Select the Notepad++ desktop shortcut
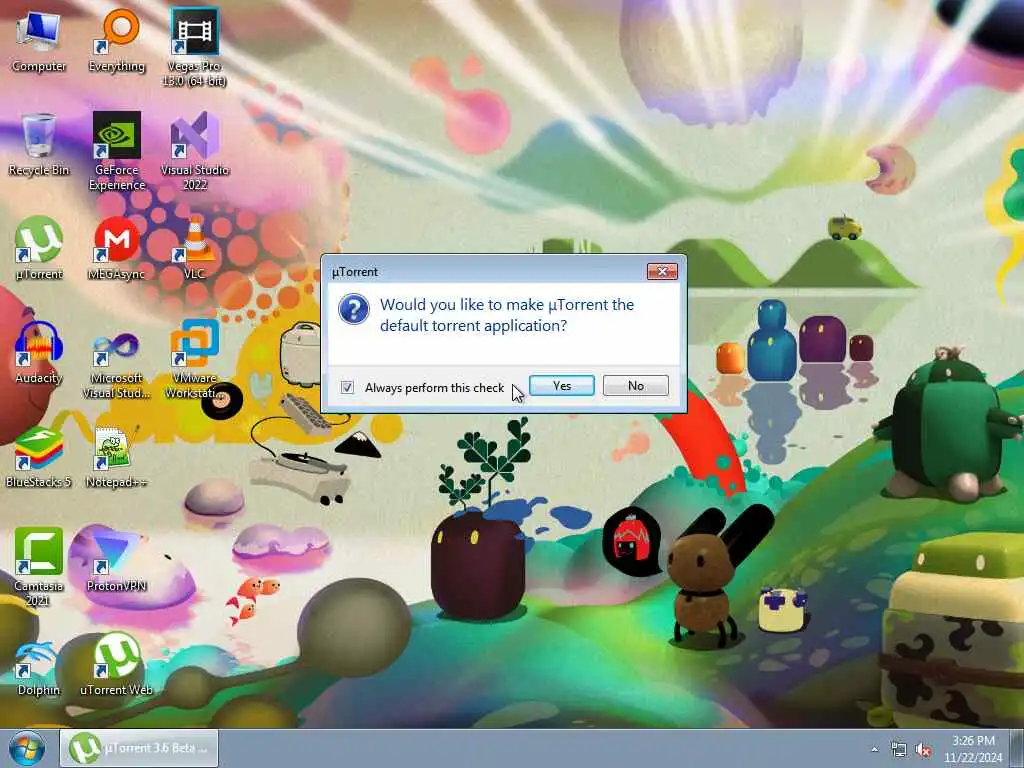This screenshot has width=1024, height=768. coord(117,457)
